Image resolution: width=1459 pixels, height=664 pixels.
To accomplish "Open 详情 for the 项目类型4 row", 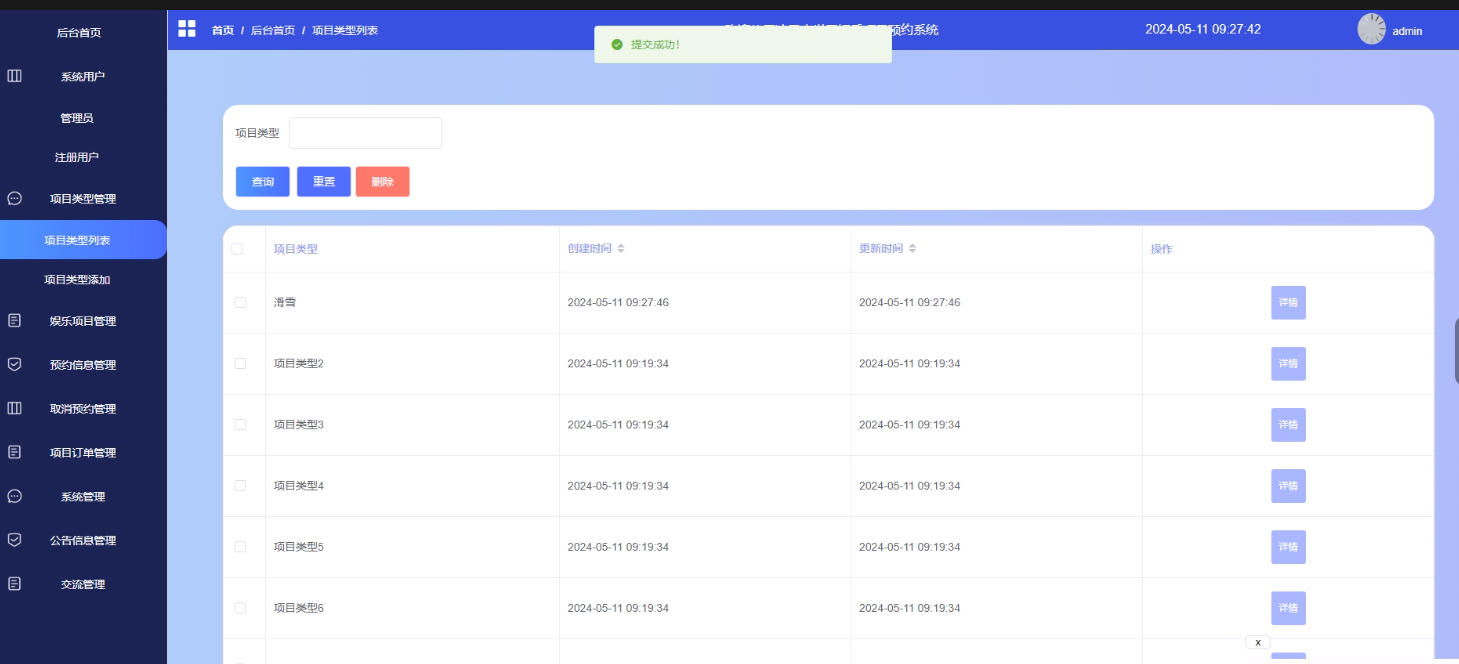I will point(1288,485).
